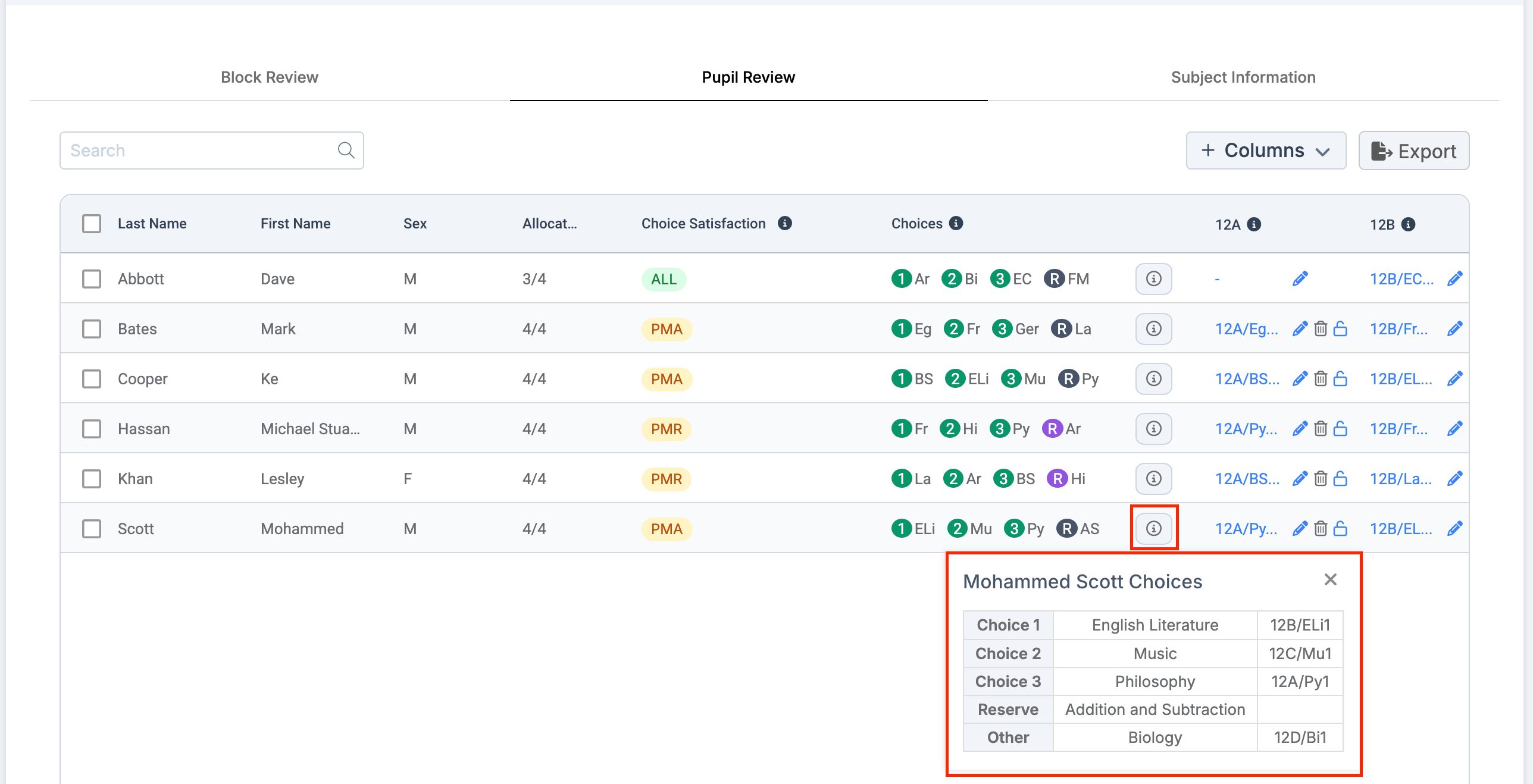Click the Choice Satisfaction info icon

point(785,223)
